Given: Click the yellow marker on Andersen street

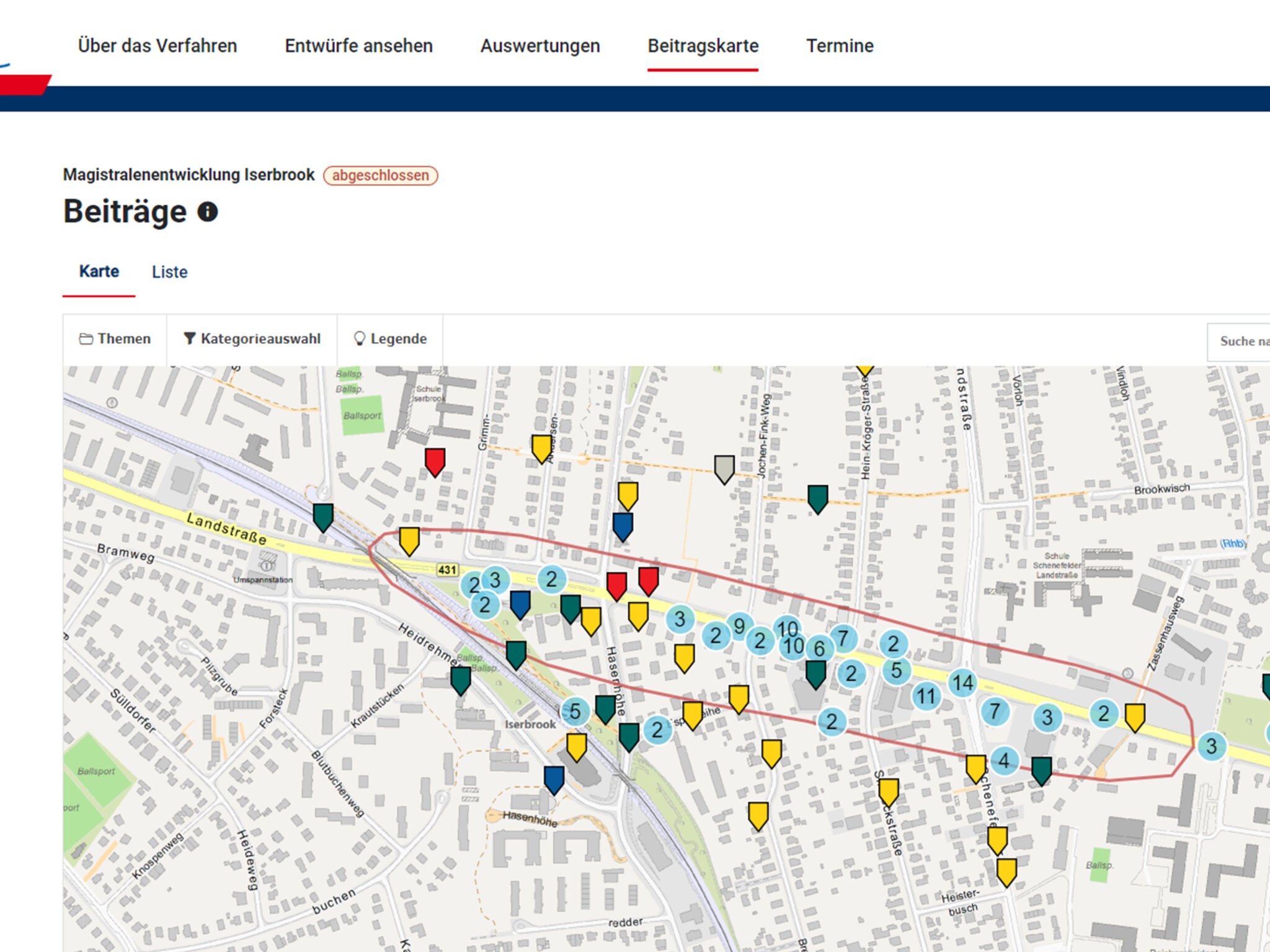Looking at the screenshot, I should [x=541, y=449].
